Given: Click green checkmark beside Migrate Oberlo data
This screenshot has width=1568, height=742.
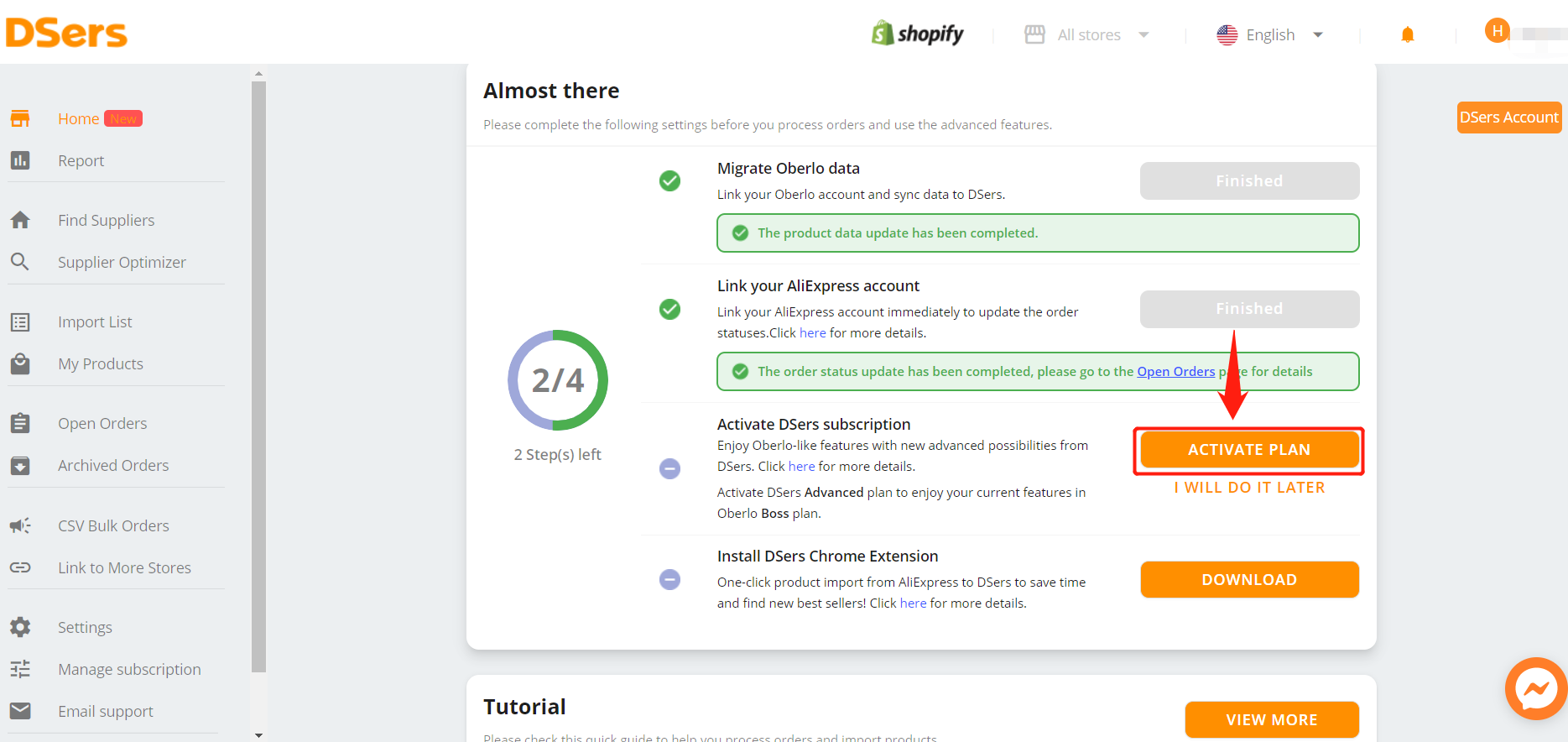Looking at the screenshot, I should pyautogui.click(x=669, y=180).
